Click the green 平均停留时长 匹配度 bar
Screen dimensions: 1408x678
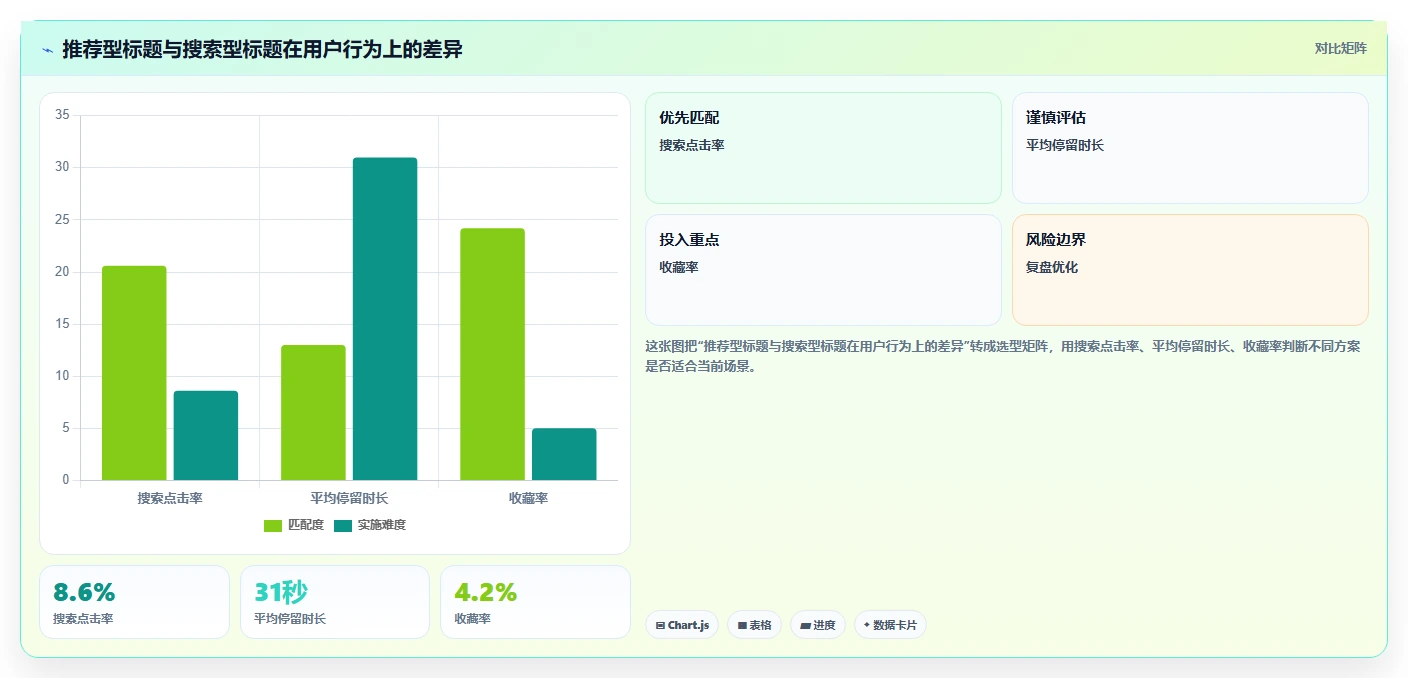click(313, 412)
